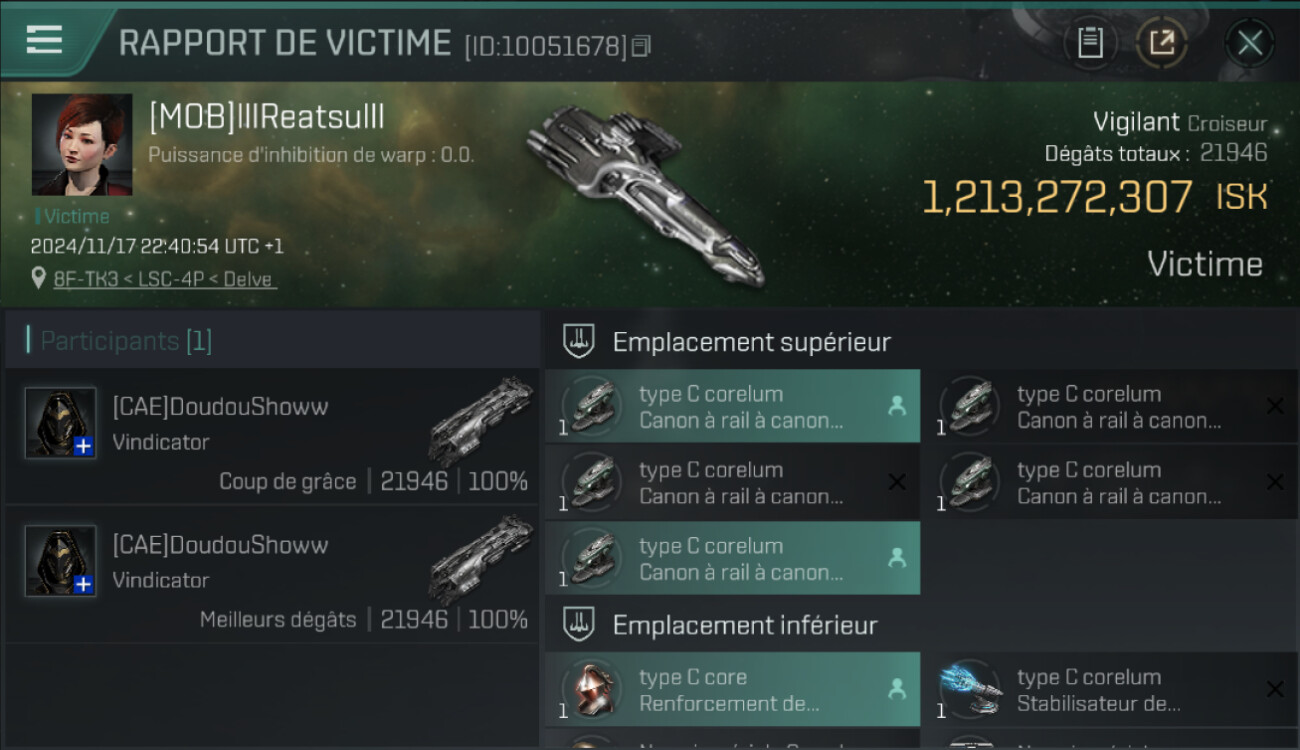The width and height of the screenshot is (1300, 750).
Task: Tap the X on the Stabilisateur module
Action: pyautogui.click(x=1275, y=689)
